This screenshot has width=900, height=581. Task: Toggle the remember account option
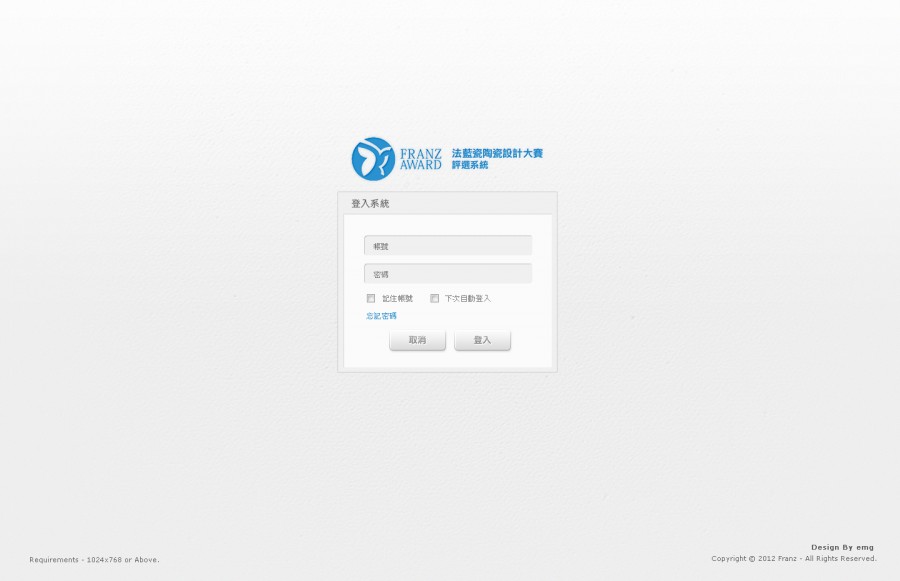click(371, 298)
